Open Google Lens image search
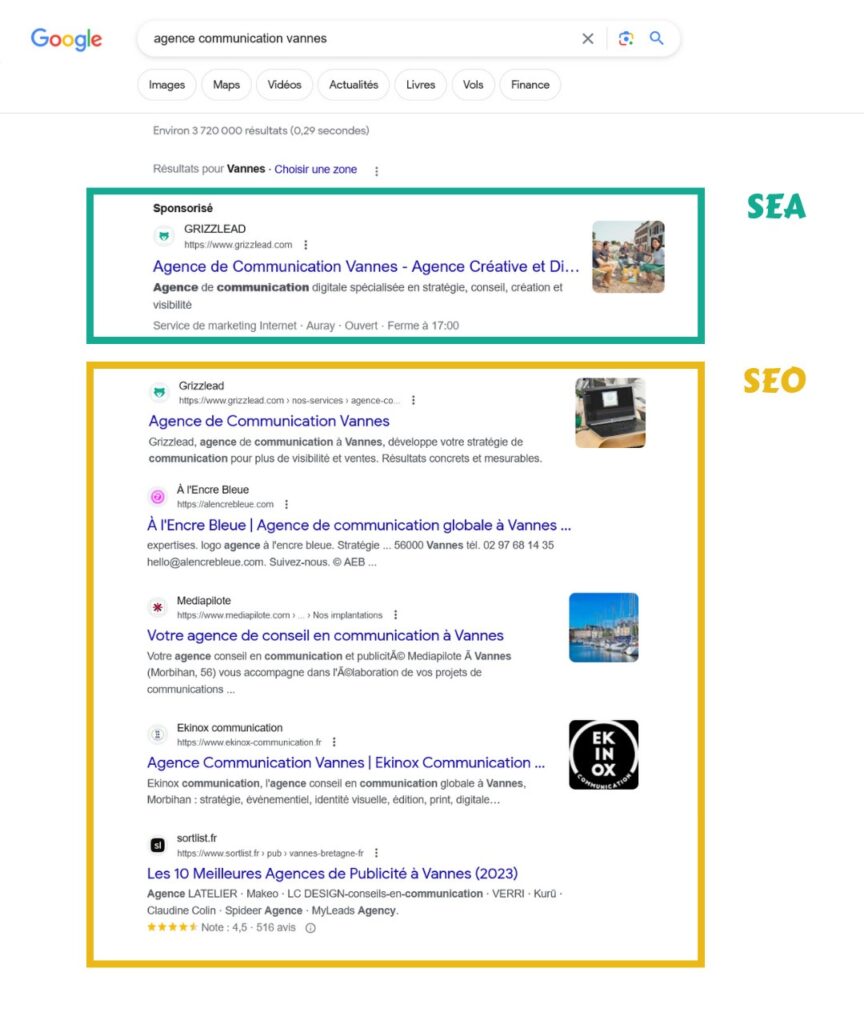 (x=625, y=39)
